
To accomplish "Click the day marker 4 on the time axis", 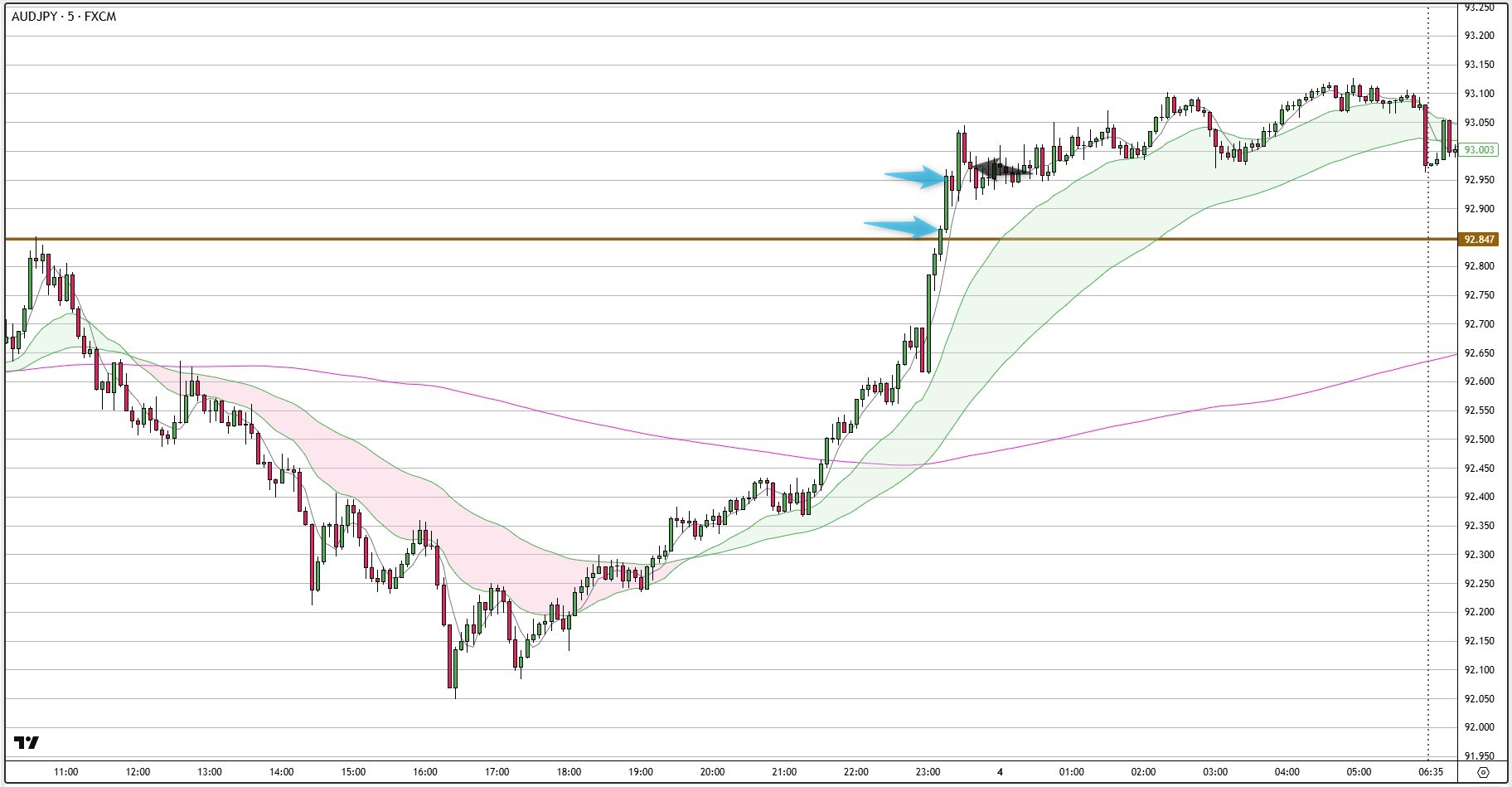I will (1000, 772).
